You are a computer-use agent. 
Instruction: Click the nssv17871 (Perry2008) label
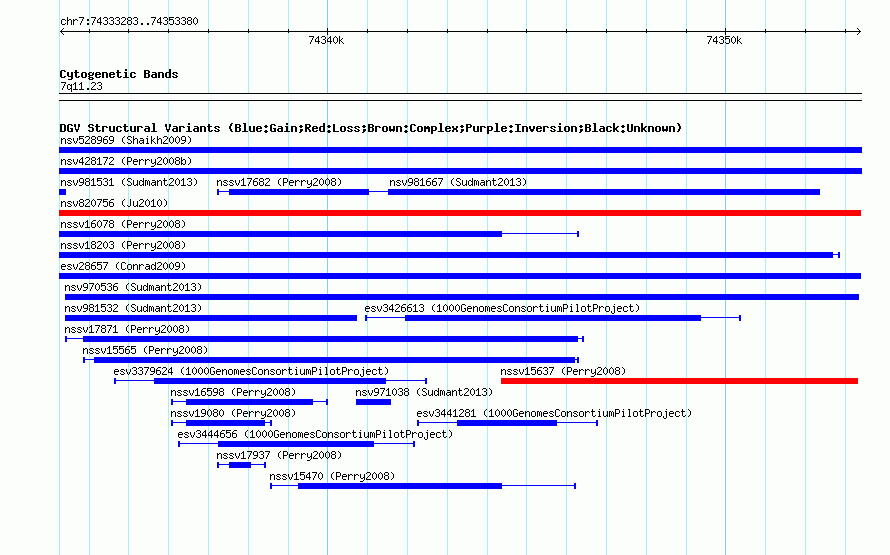pos(127,329)
